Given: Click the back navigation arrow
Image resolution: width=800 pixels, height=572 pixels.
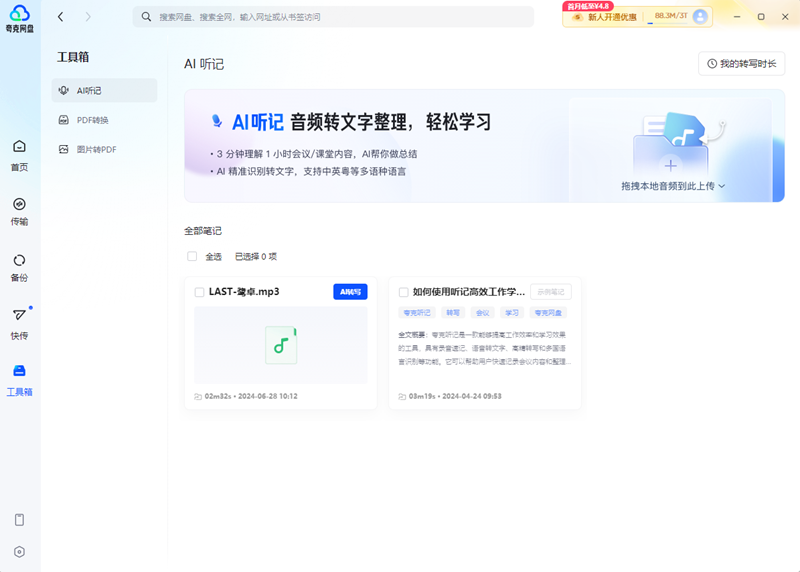Looking at the screenshot, I should pos(61,17).
